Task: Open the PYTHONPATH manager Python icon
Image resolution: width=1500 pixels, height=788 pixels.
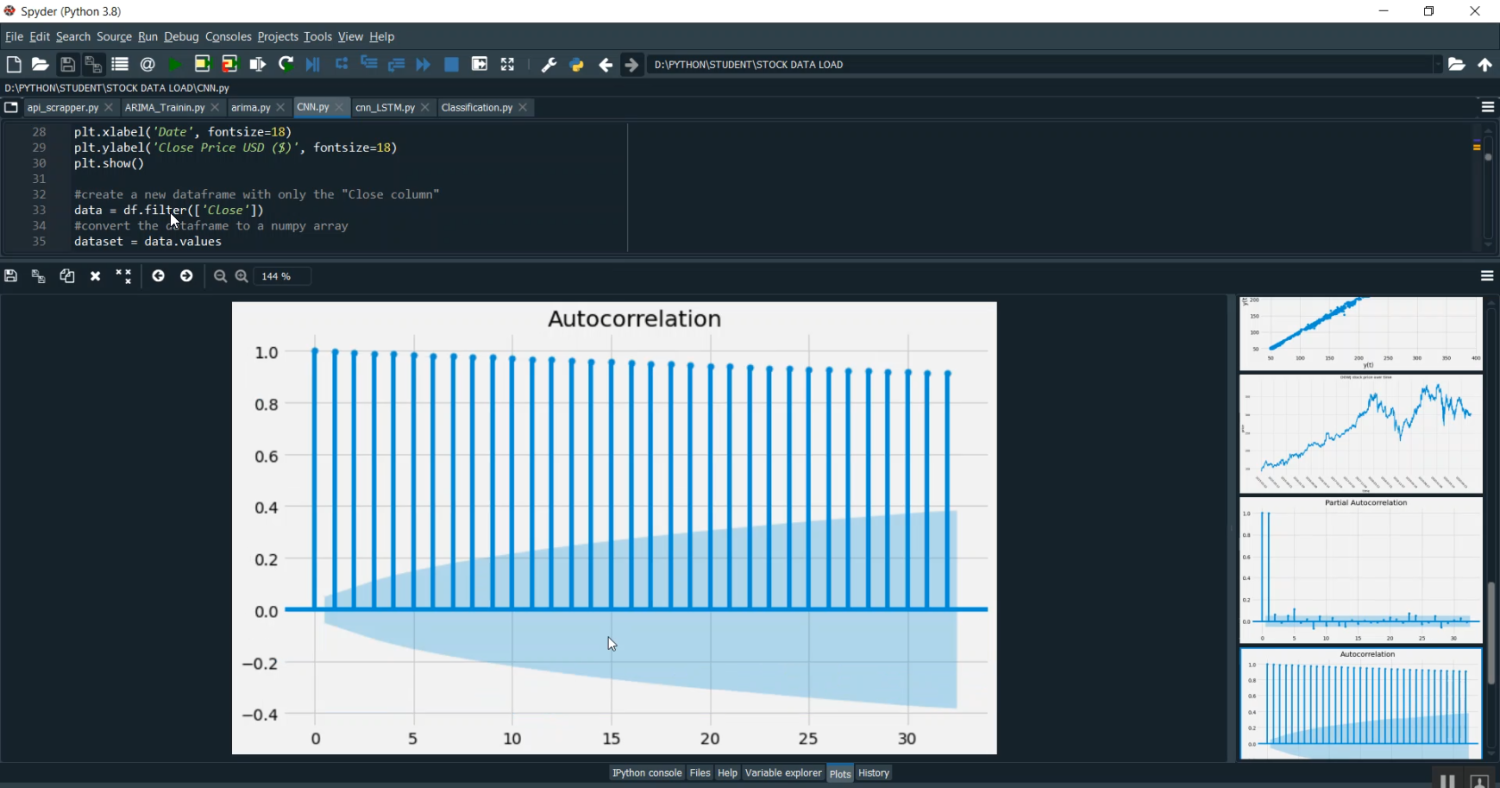Action: tap(576, 64)
